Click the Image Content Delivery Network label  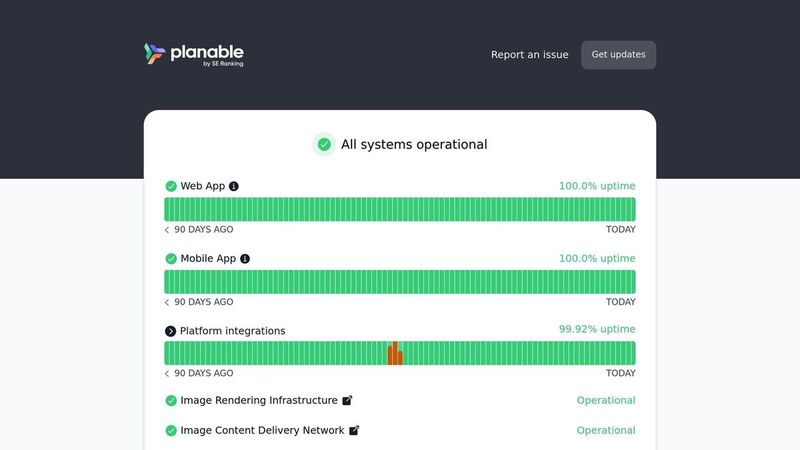pos(262,431)
